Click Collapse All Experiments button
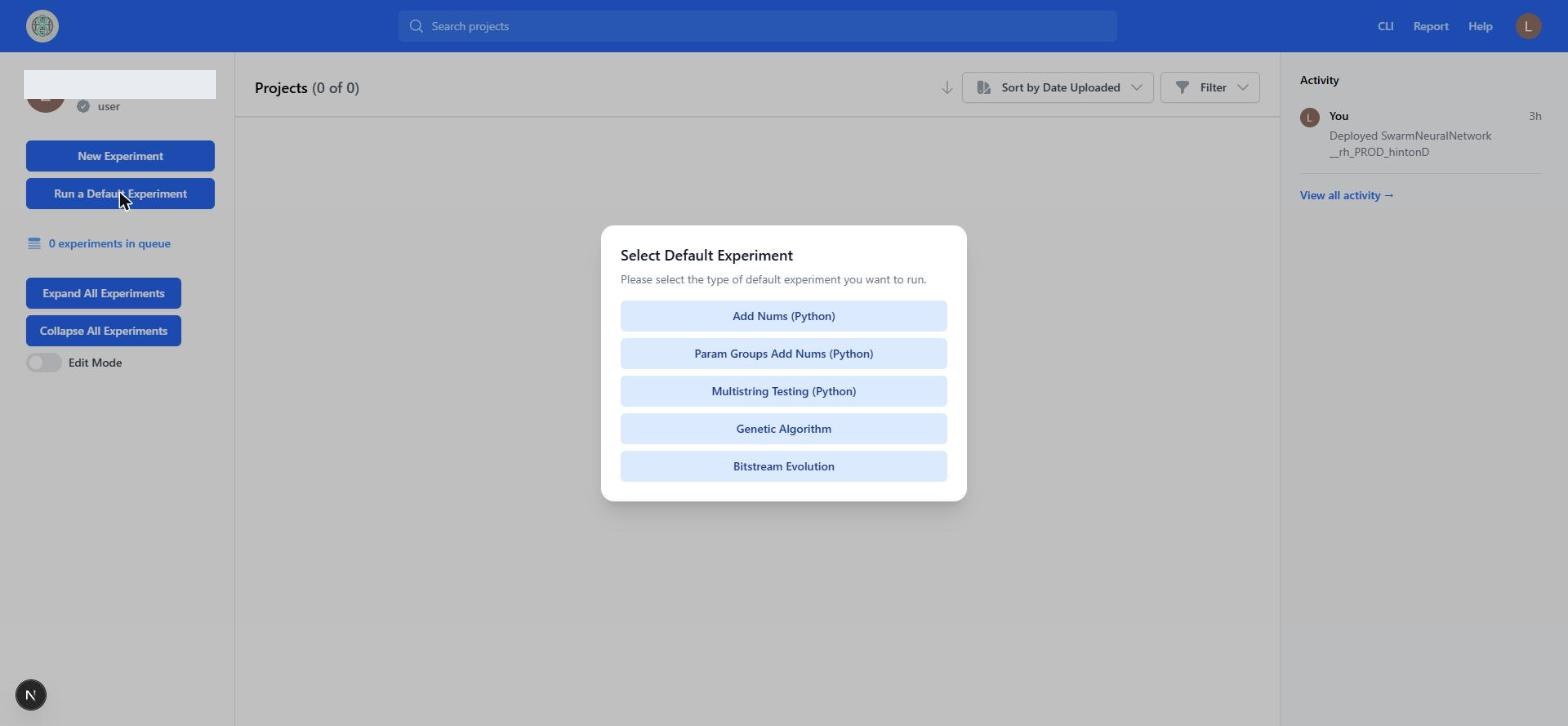 [x=103, y=331]
